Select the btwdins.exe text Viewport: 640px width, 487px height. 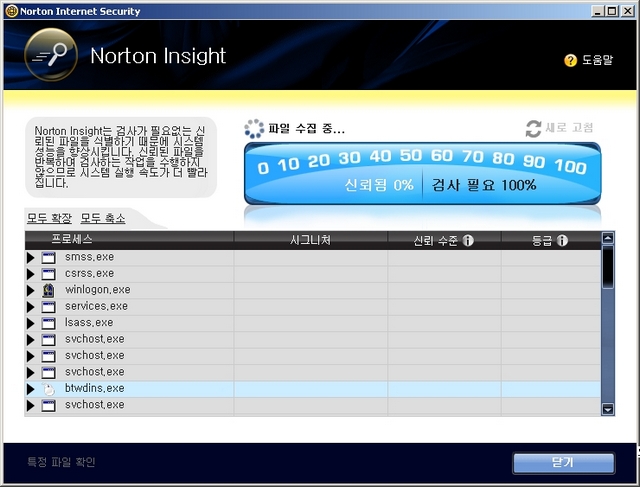[x=95, y=388]
